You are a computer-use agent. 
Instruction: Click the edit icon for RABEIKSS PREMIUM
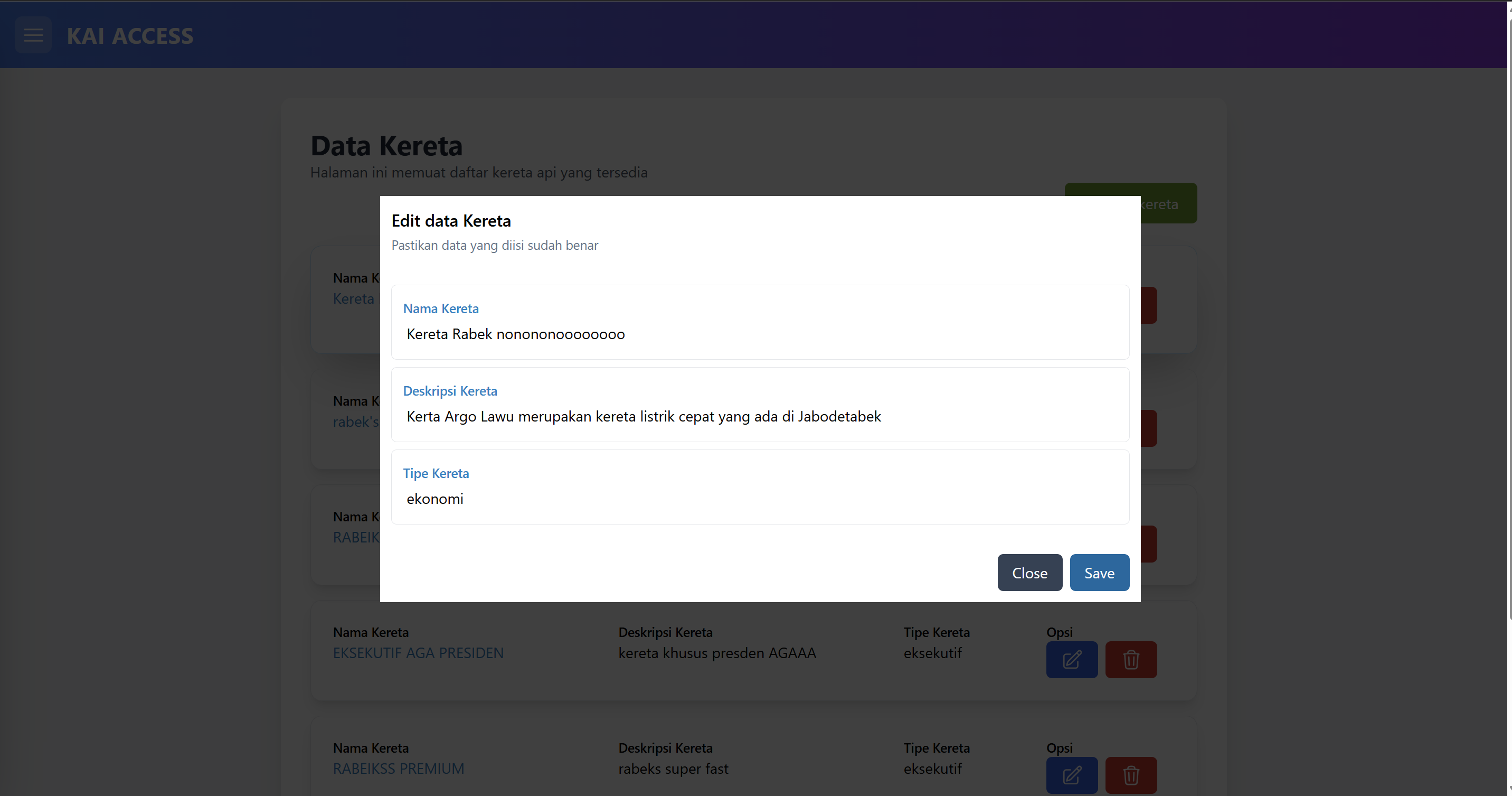pos(1071,775)
